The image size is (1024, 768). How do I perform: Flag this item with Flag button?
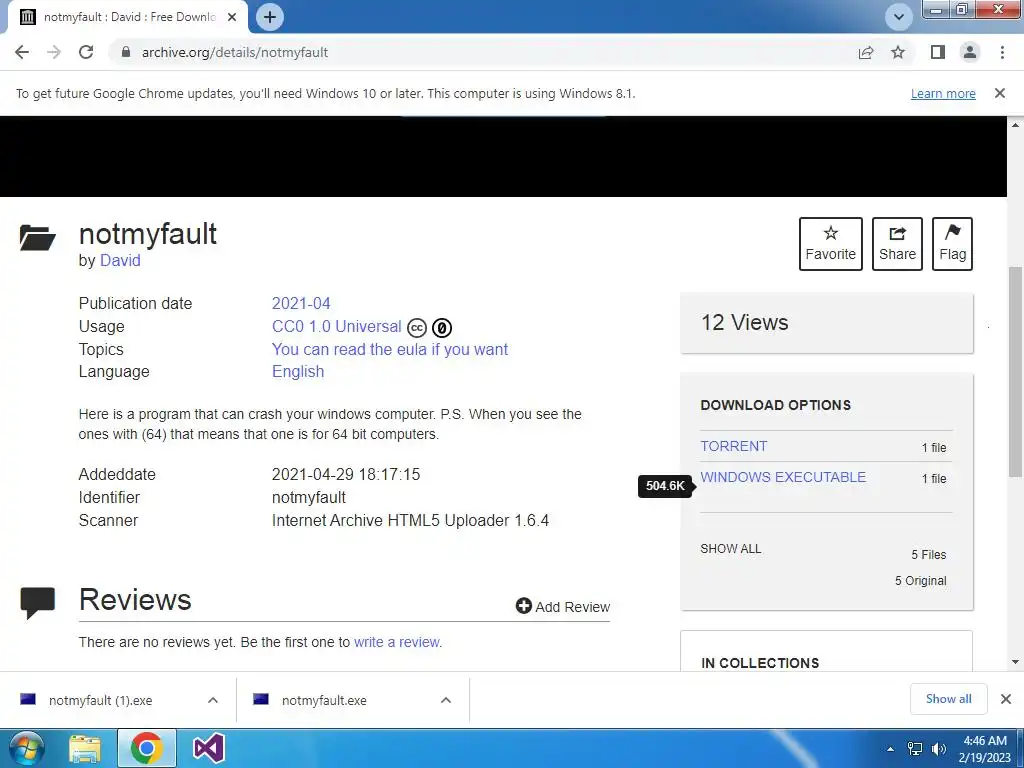coord(952,244)
